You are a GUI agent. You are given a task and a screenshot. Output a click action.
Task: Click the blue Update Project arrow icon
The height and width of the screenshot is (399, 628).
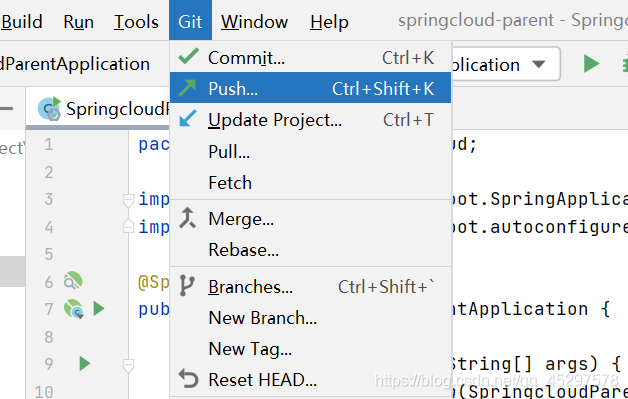pyautogui.click(x=188, y=119)
